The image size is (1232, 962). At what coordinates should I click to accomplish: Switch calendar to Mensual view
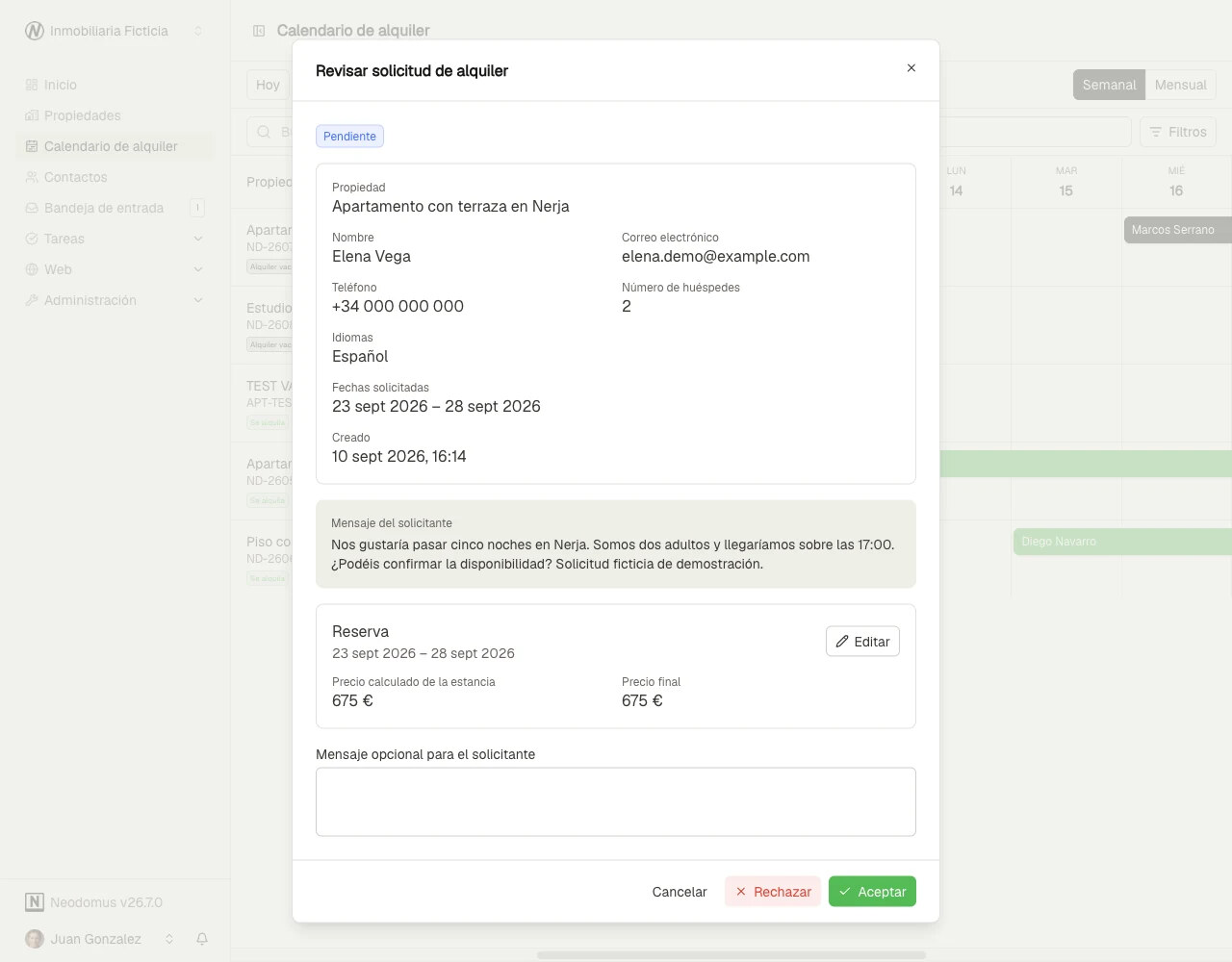coord(1180,85)
